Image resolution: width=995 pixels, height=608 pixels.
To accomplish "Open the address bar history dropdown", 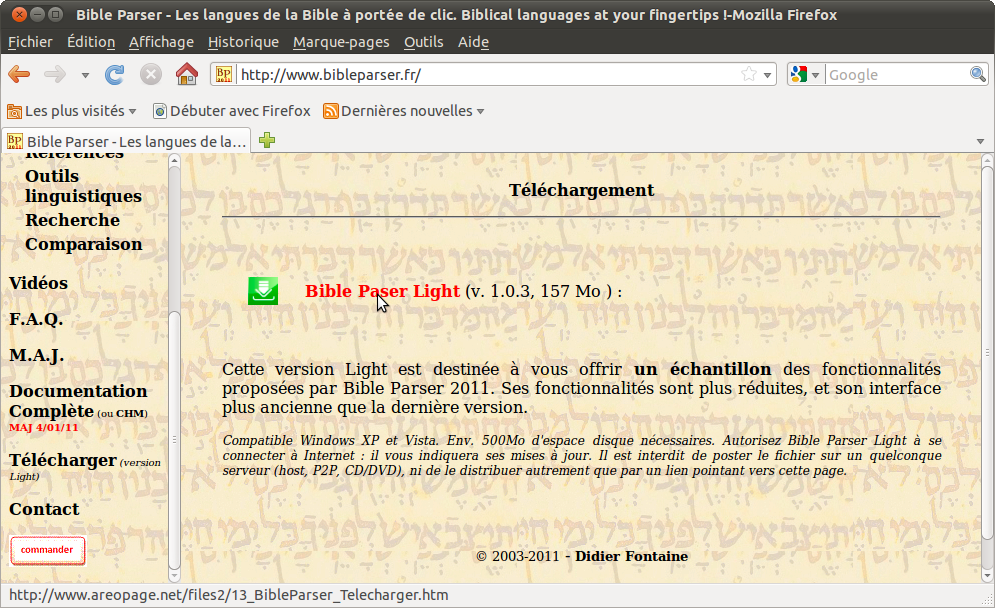I will 767,75.
